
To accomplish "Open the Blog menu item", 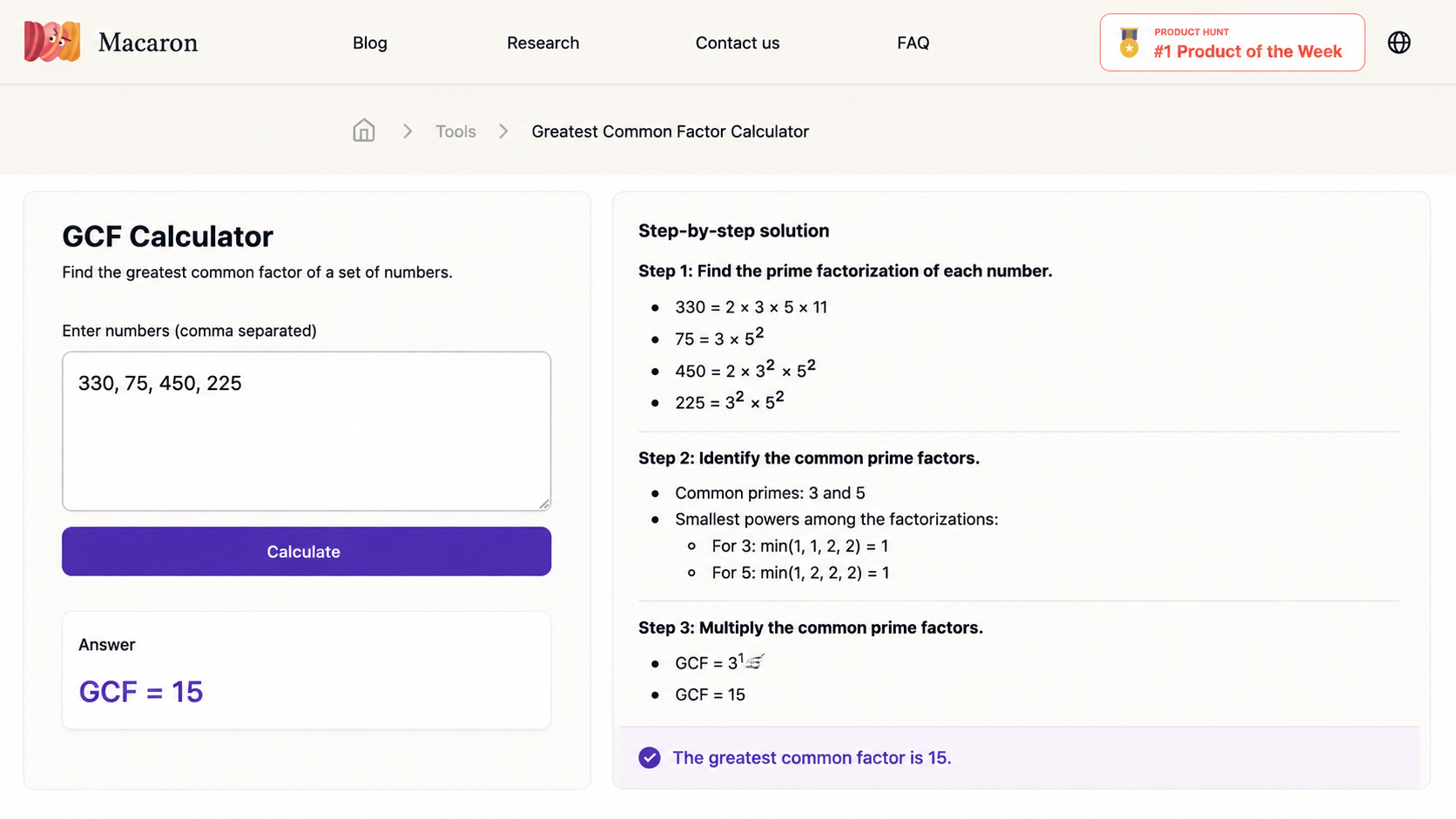I will (369, 43).
